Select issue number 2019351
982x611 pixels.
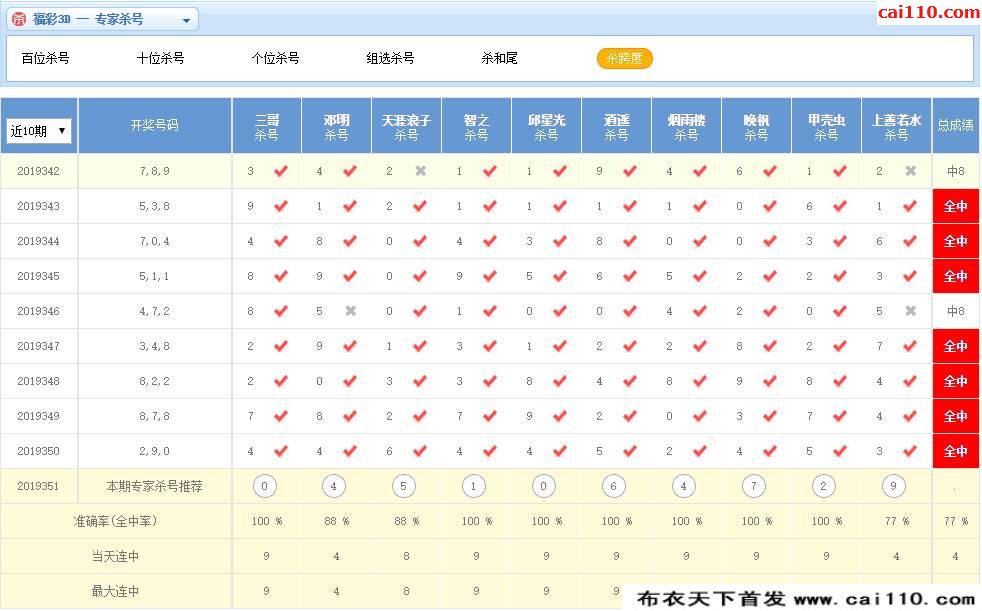(x=38, y=486)
